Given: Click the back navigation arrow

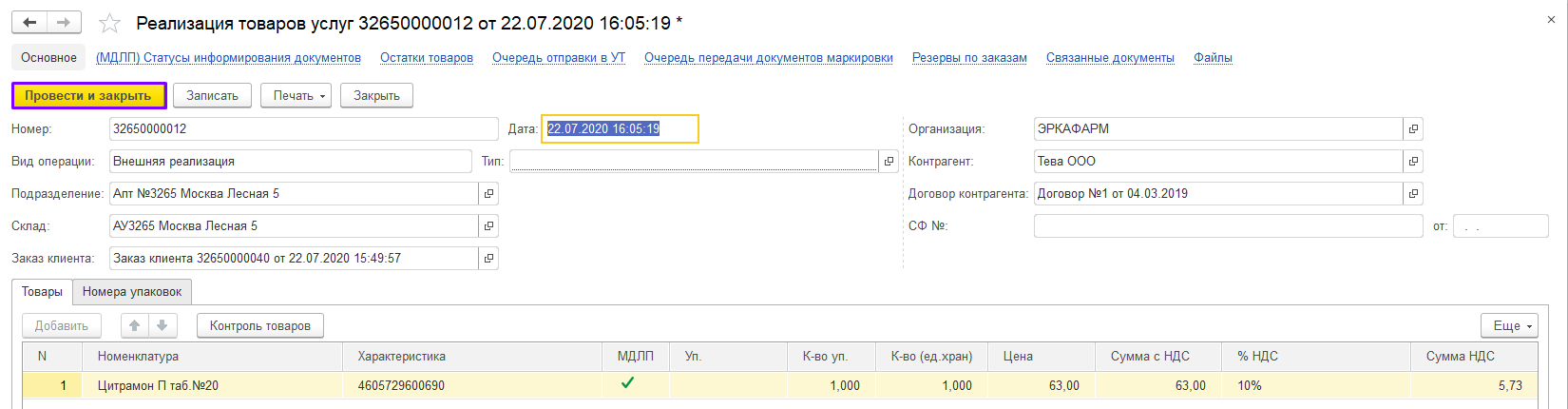Looking at the screenshot, I should tap(29, 22).
